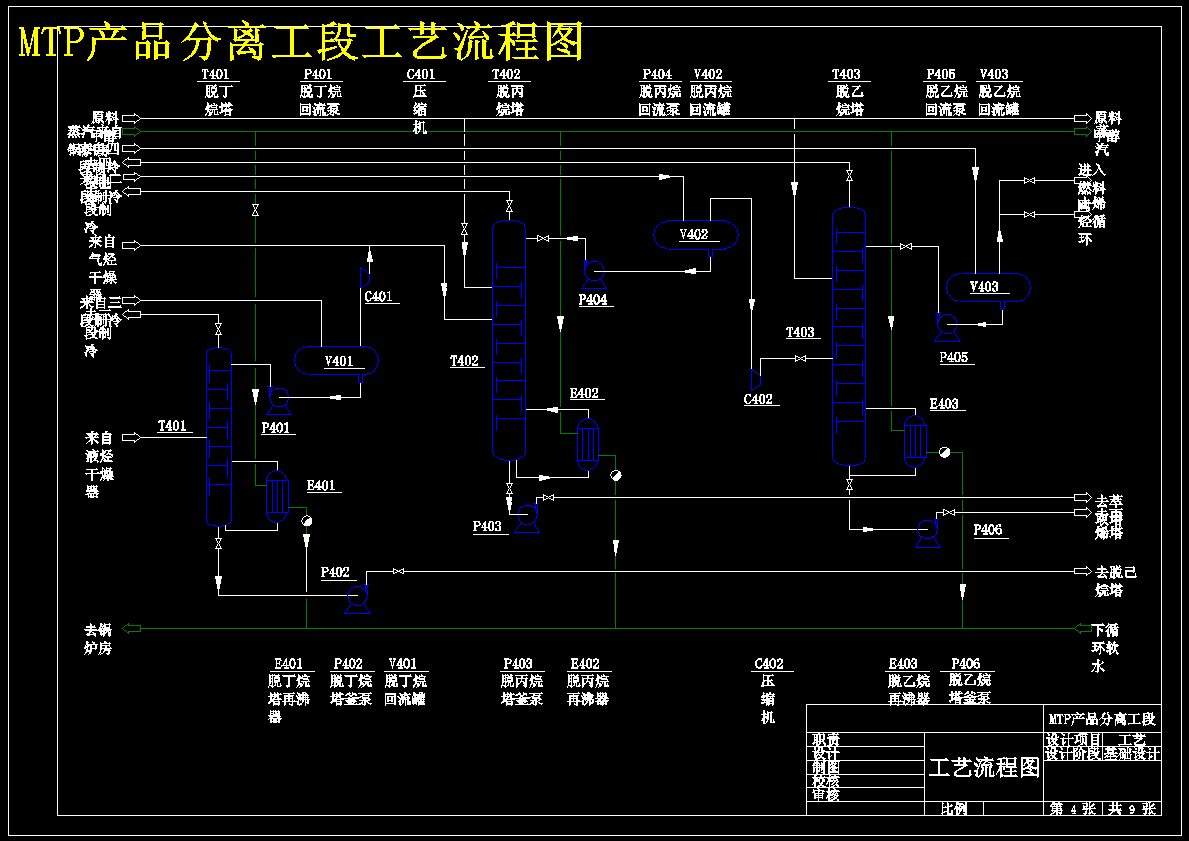Select the MTP产品分离工段 title block cell
This screenshot has height=841, width=1189.
[1102, 719]
